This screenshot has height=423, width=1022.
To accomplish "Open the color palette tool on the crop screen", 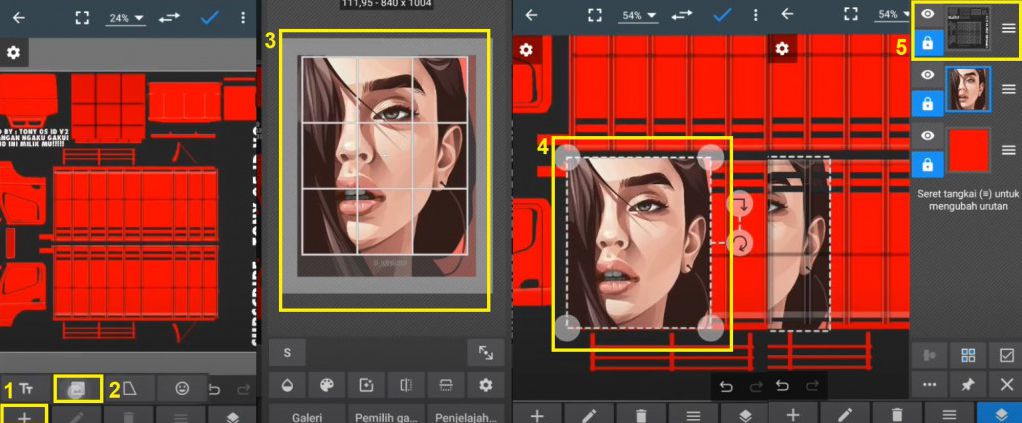I will (x=327, y=385).
